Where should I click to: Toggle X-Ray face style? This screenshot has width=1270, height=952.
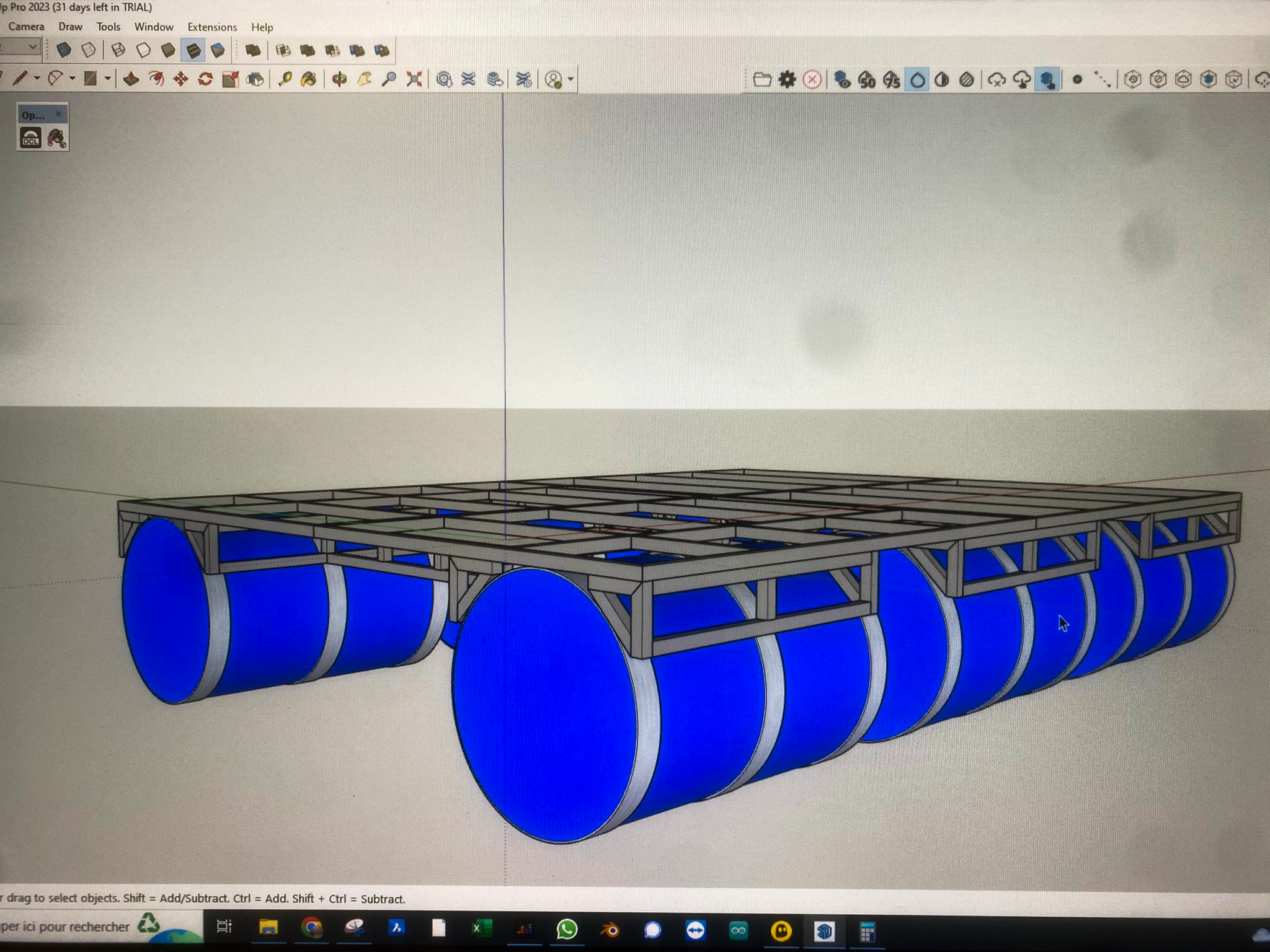[x=64, y=50]
